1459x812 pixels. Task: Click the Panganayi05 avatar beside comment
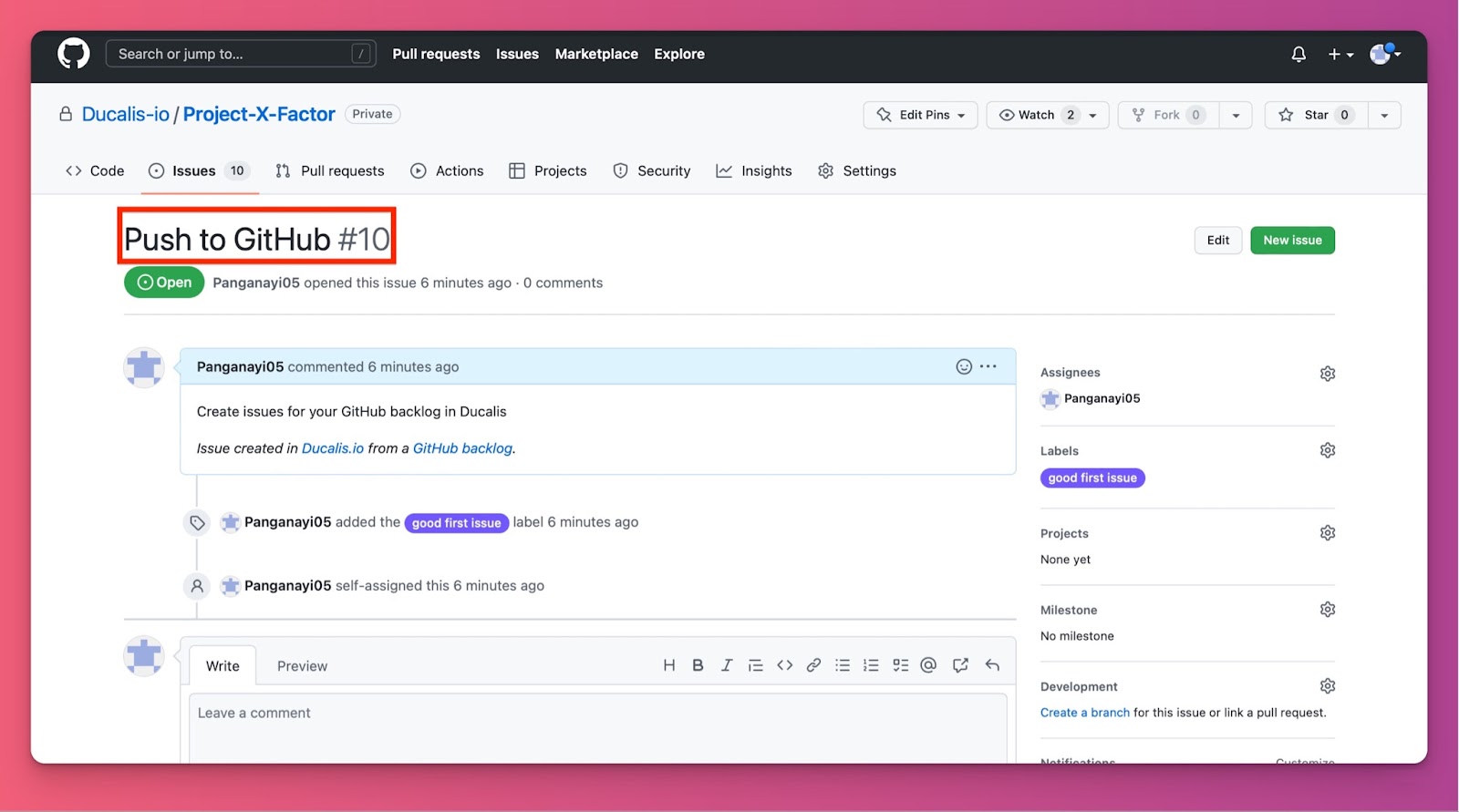tap(144, 367)
